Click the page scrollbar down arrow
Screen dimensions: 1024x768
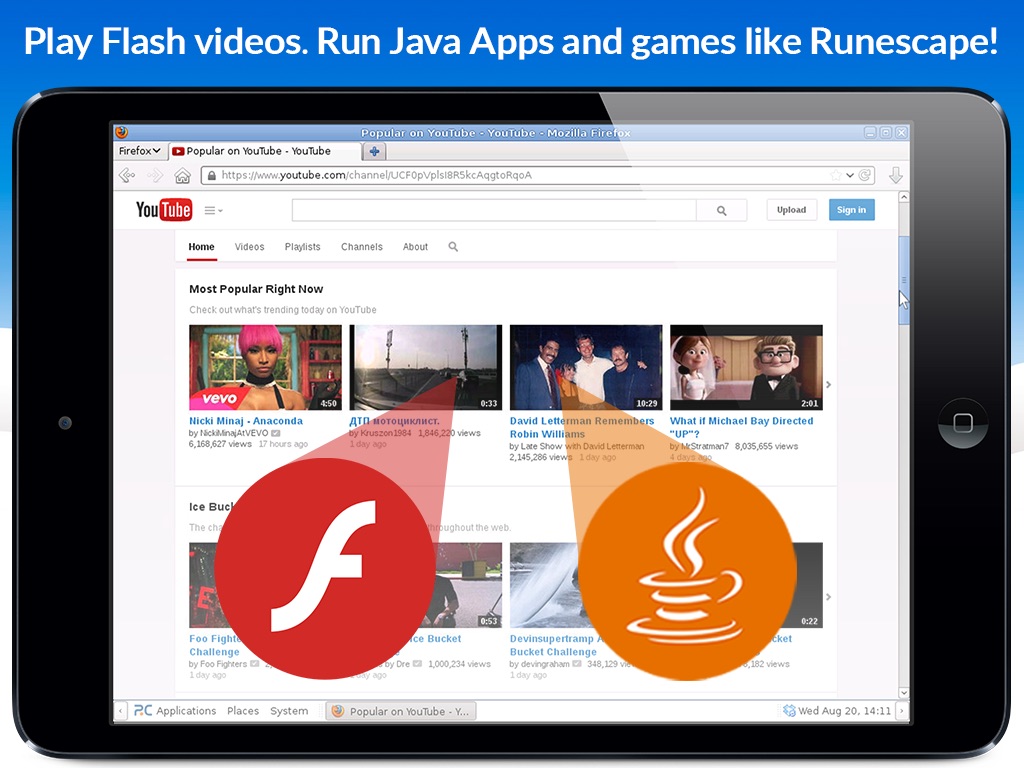tap(904, 693)
